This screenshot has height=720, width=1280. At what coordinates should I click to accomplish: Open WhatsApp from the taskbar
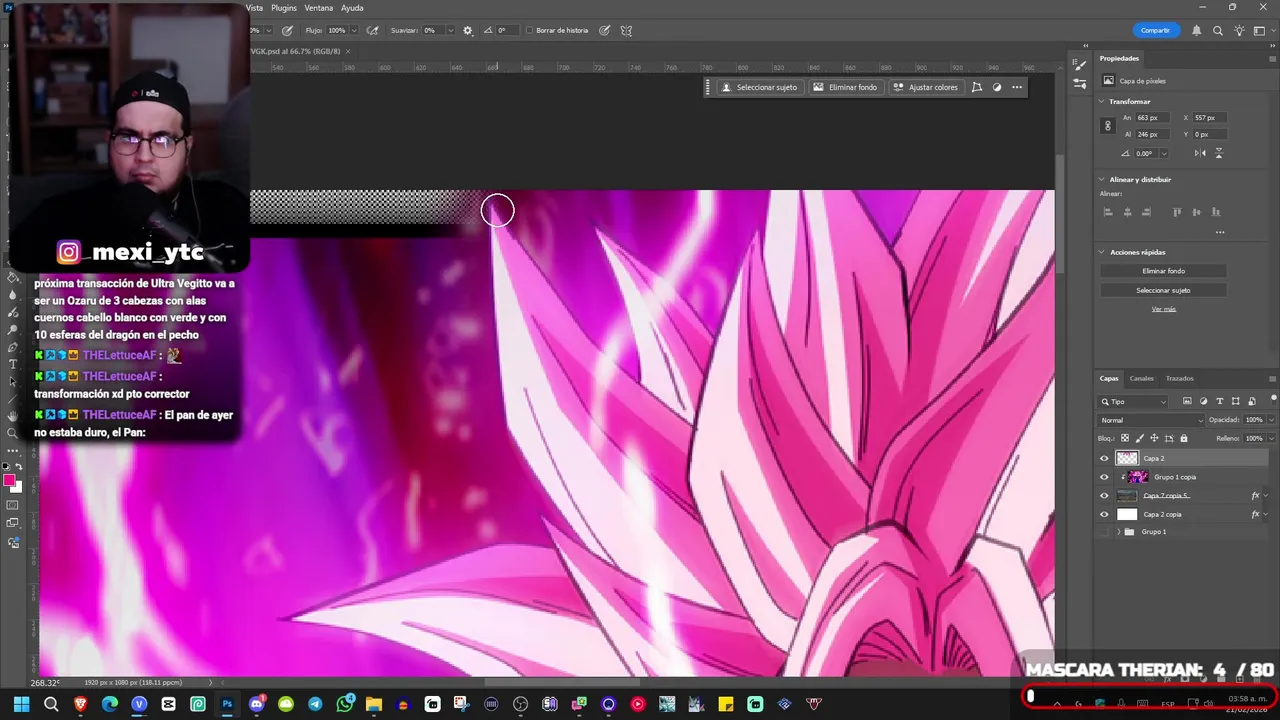[345, 704]
